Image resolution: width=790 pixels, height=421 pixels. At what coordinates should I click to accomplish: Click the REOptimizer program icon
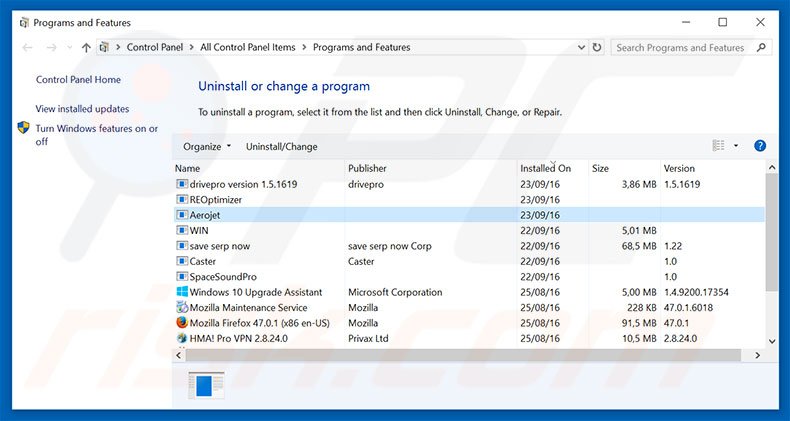(x=182, y=199)
